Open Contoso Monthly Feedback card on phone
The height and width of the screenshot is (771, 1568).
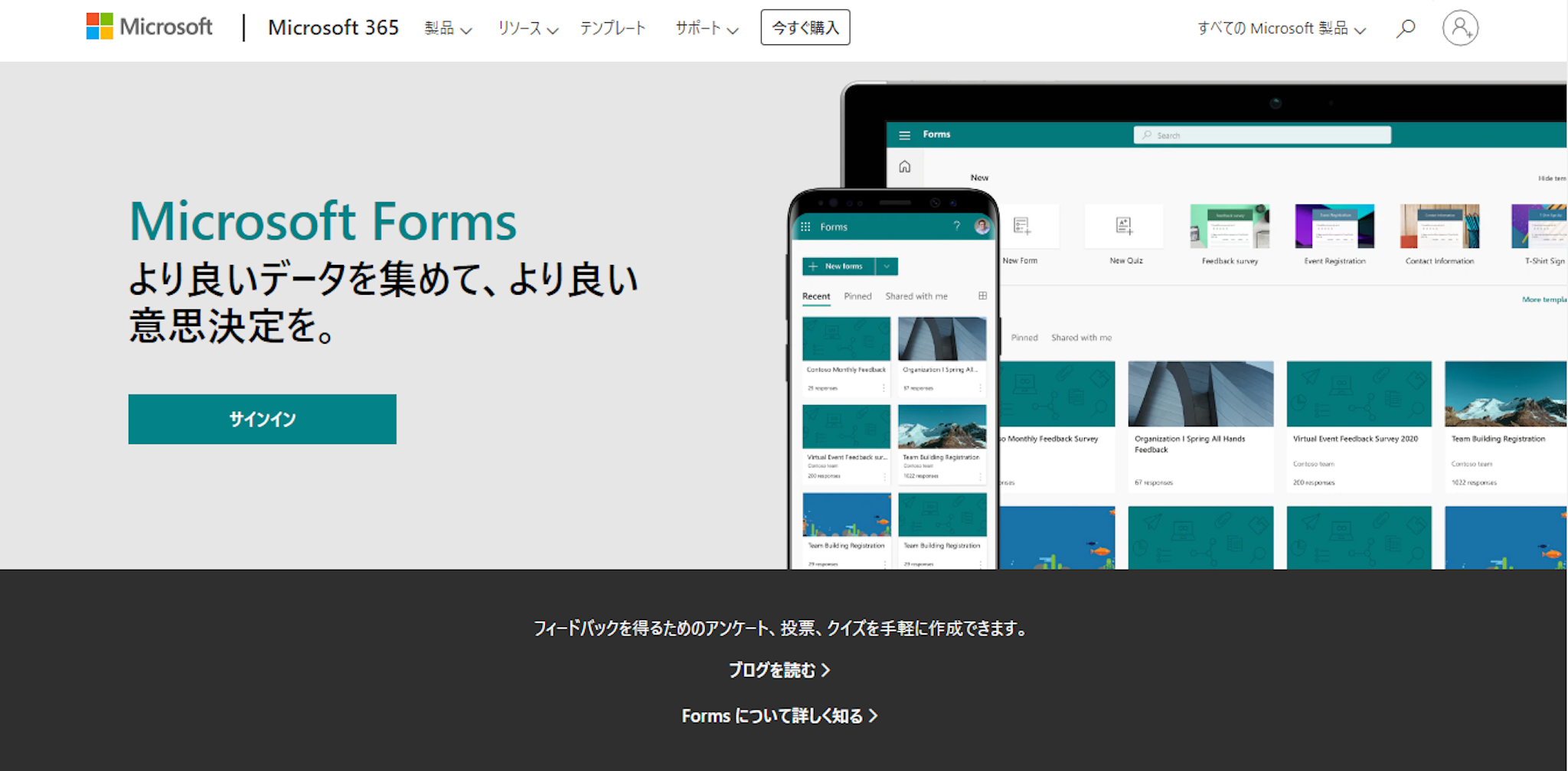click(x=846, y=356)
